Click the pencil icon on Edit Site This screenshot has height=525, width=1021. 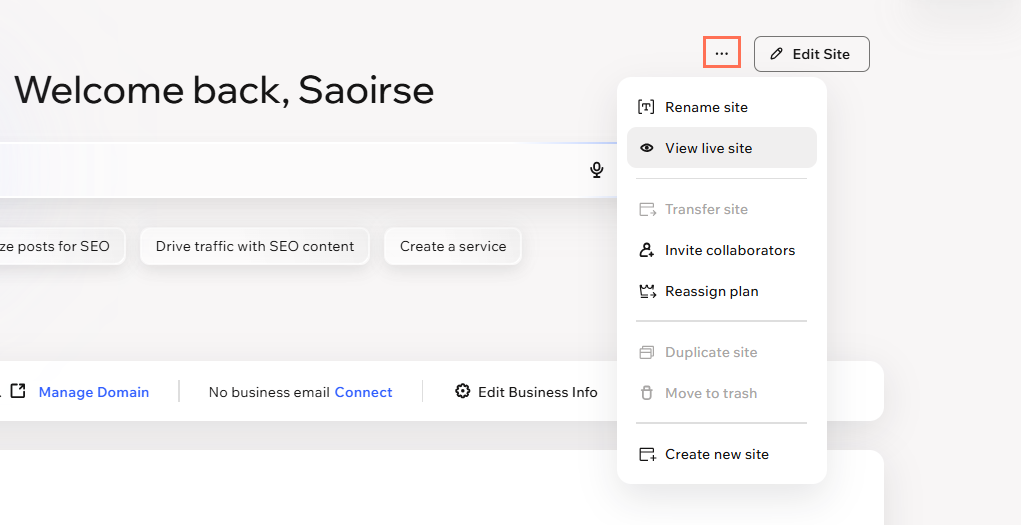776,54
